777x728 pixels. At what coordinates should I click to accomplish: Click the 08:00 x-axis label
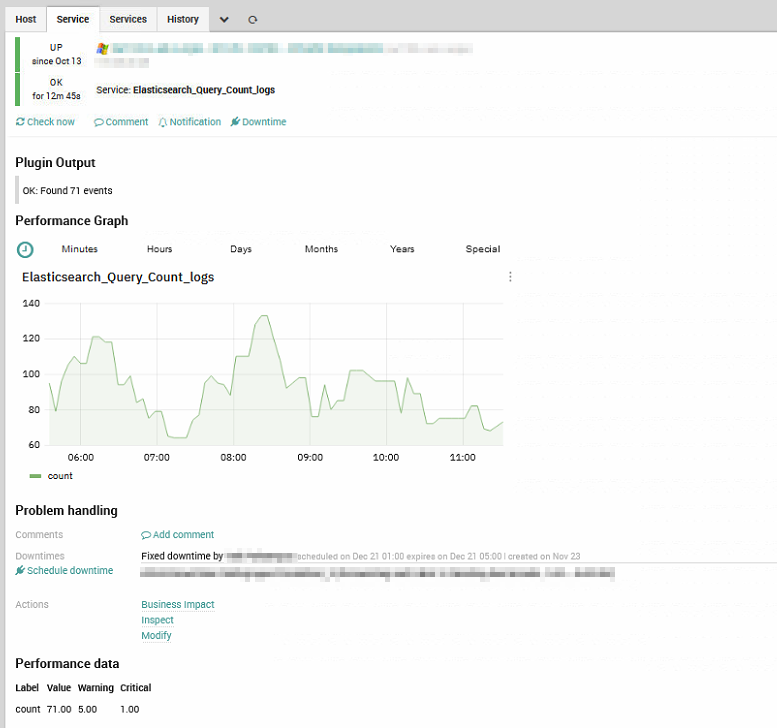click(233, 457)
